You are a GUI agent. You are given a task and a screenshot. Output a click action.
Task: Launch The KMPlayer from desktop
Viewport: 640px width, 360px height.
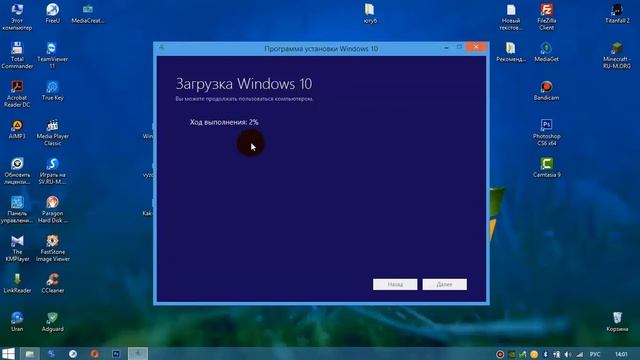click(x=17, y=248)
